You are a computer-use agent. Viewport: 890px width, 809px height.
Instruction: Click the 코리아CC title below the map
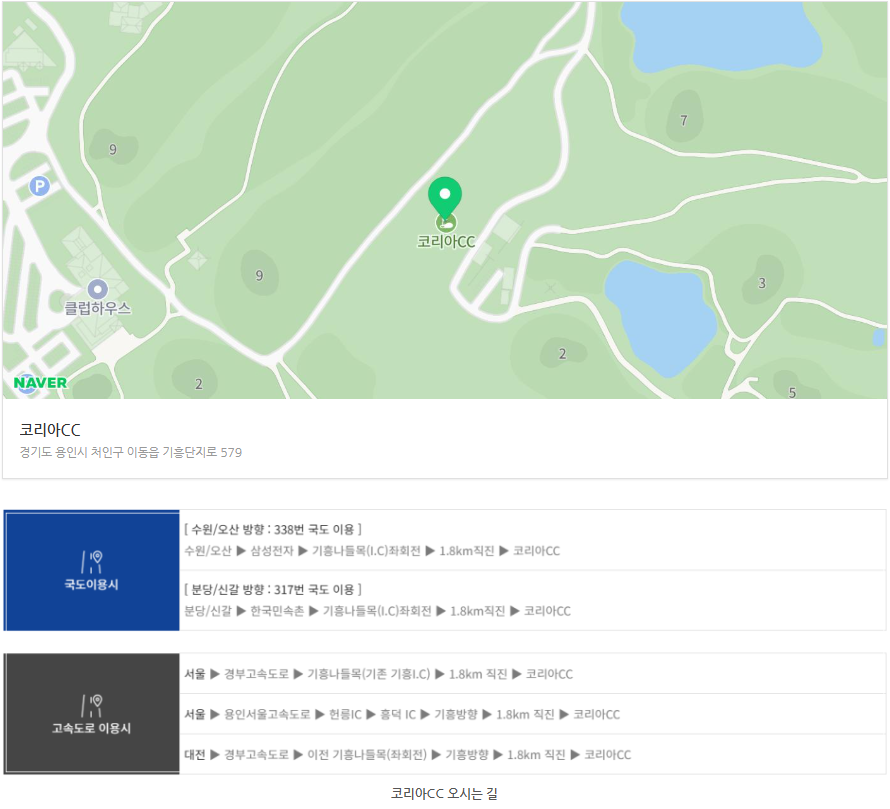(x=50, y=430)
